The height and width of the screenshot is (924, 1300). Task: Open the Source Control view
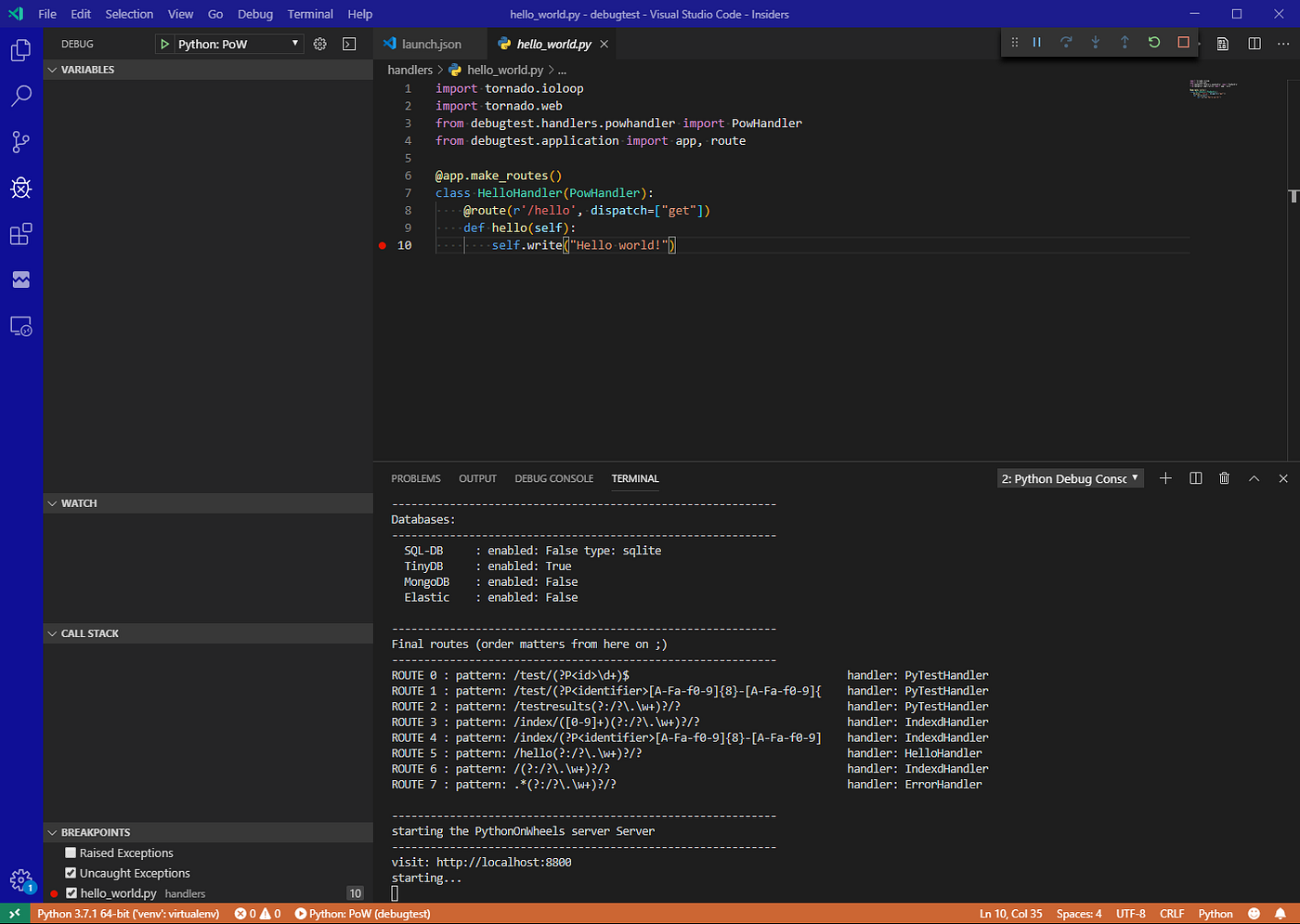point(20,142)
